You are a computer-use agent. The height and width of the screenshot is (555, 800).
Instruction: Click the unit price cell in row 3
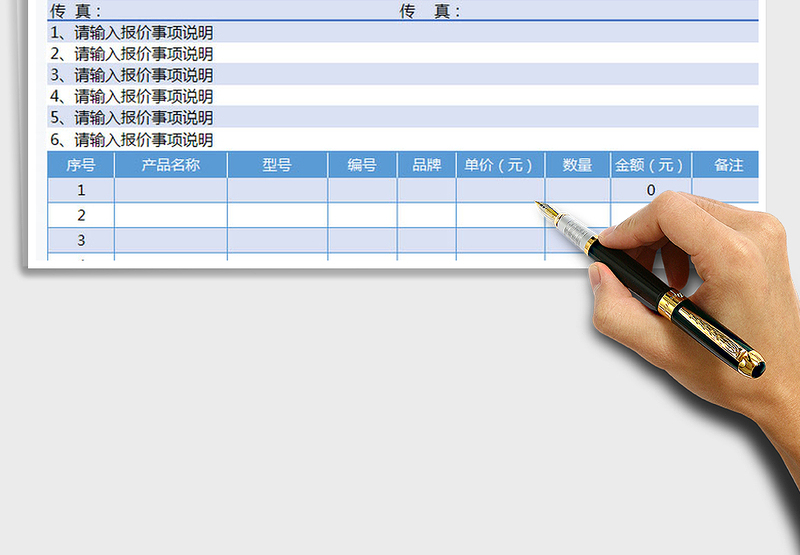click(501, 240)
